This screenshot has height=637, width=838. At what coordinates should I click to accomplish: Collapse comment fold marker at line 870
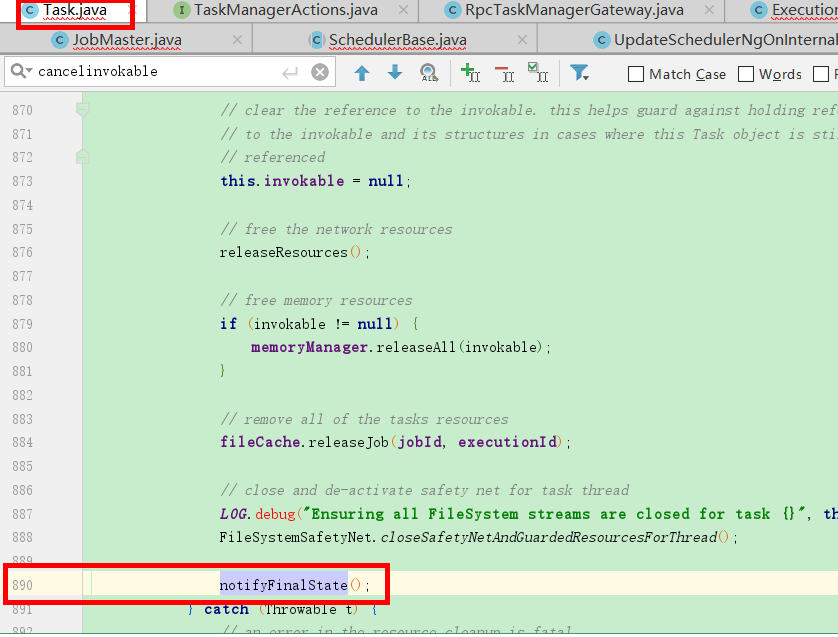coord(82,110)
